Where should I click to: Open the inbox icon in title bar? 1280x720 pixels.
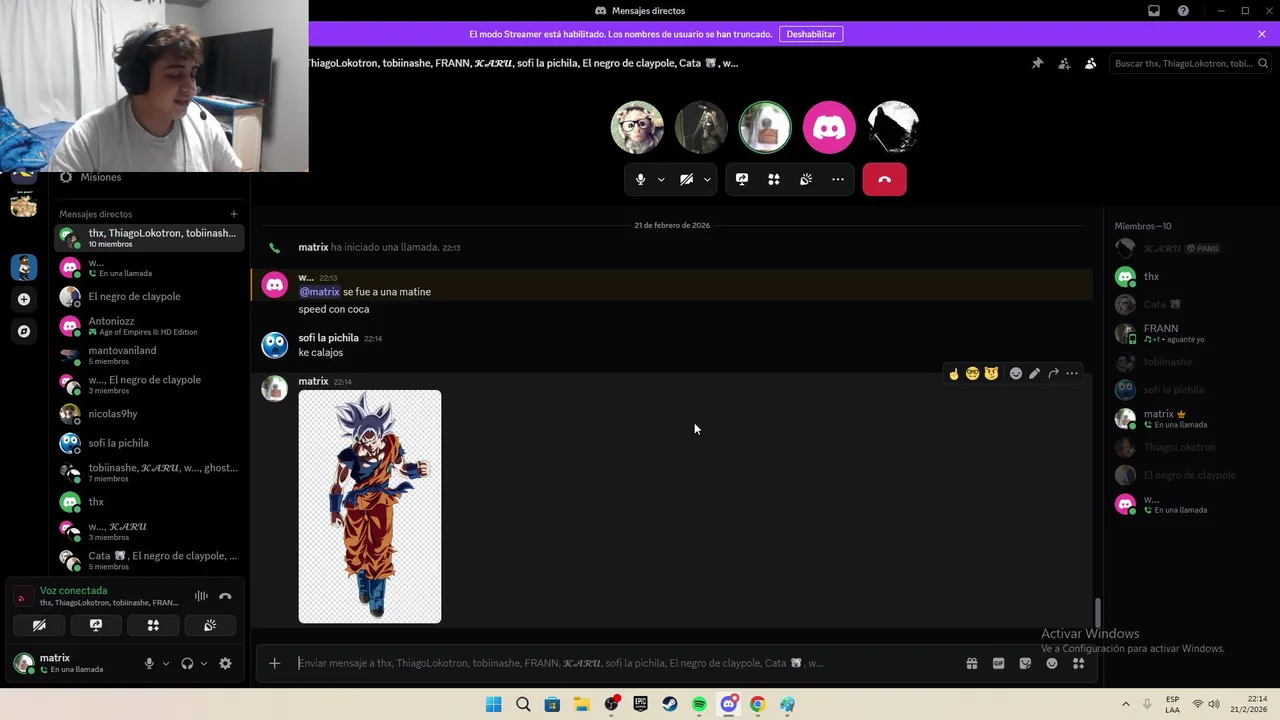pyautogui.click(x=1154, y=11)
